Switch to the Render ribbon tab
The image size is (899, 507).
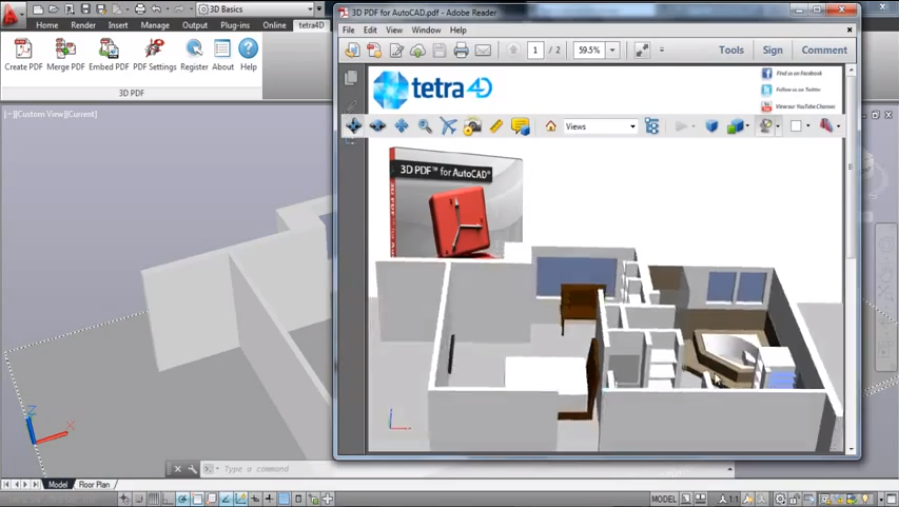83,25
